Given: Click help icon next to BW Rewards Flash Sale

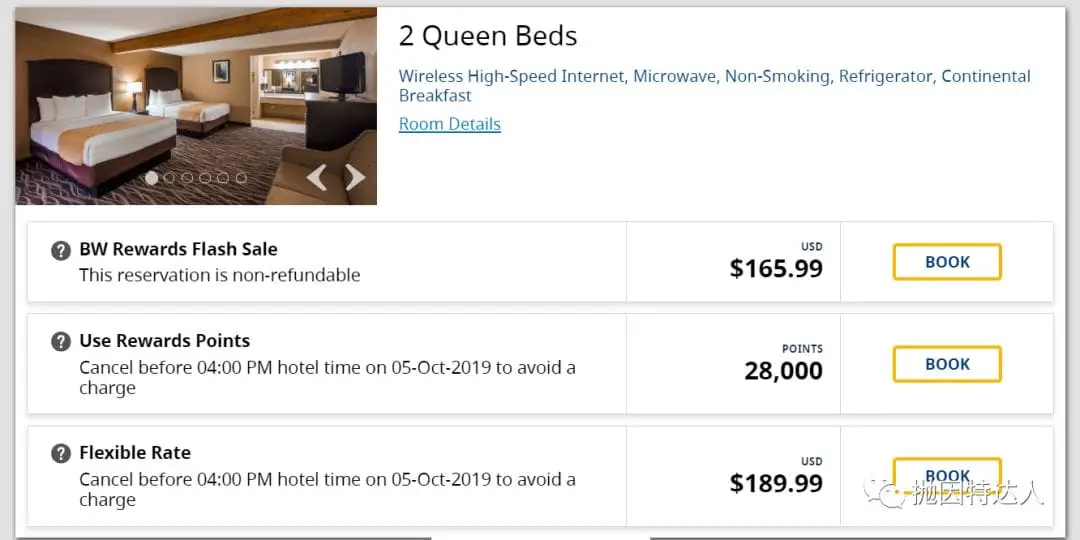Looking at the screenshot, I should [61, 251].
